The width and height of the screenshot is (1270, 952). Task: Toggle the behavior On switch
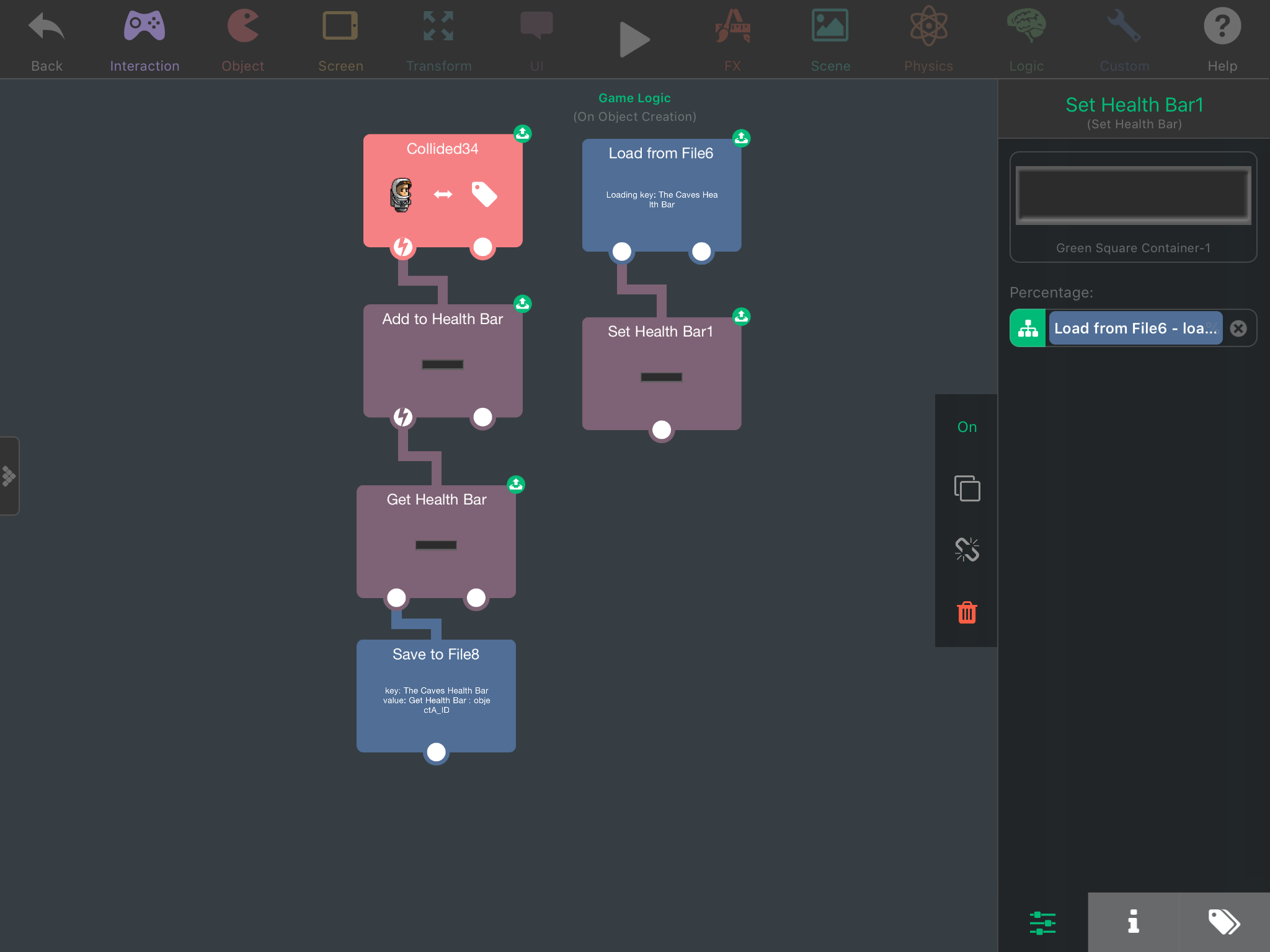pyautogui.click(x=967, y=427)
